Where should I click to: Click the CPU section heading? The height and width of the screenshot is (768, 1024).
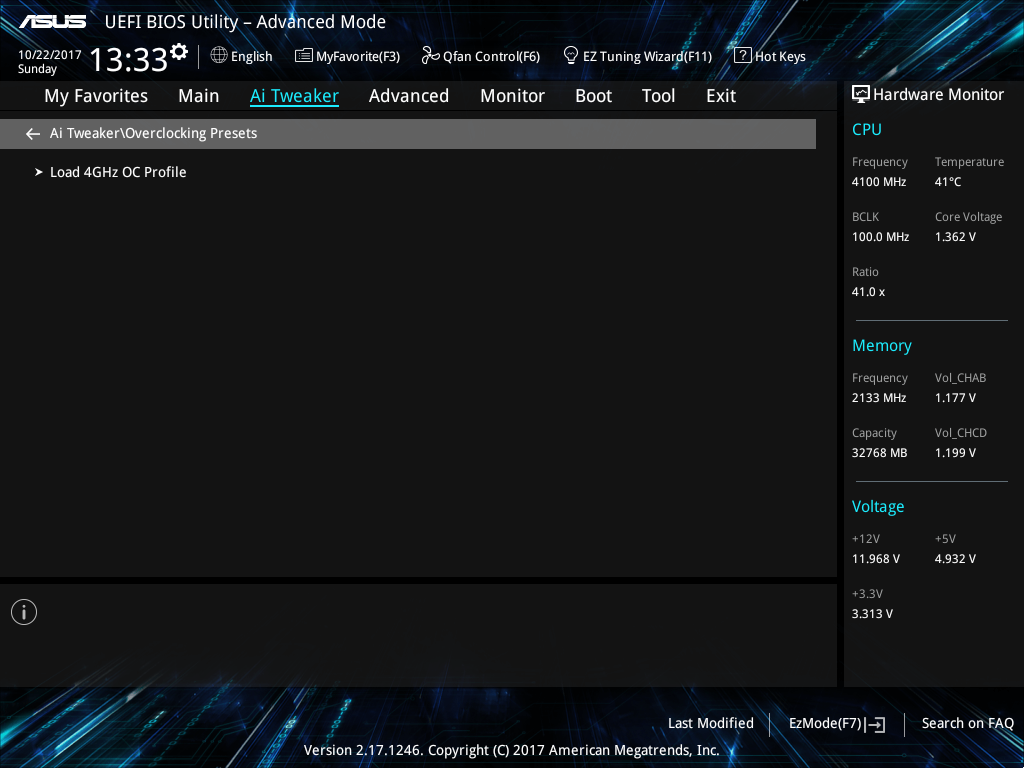click(x=867, y=129)
